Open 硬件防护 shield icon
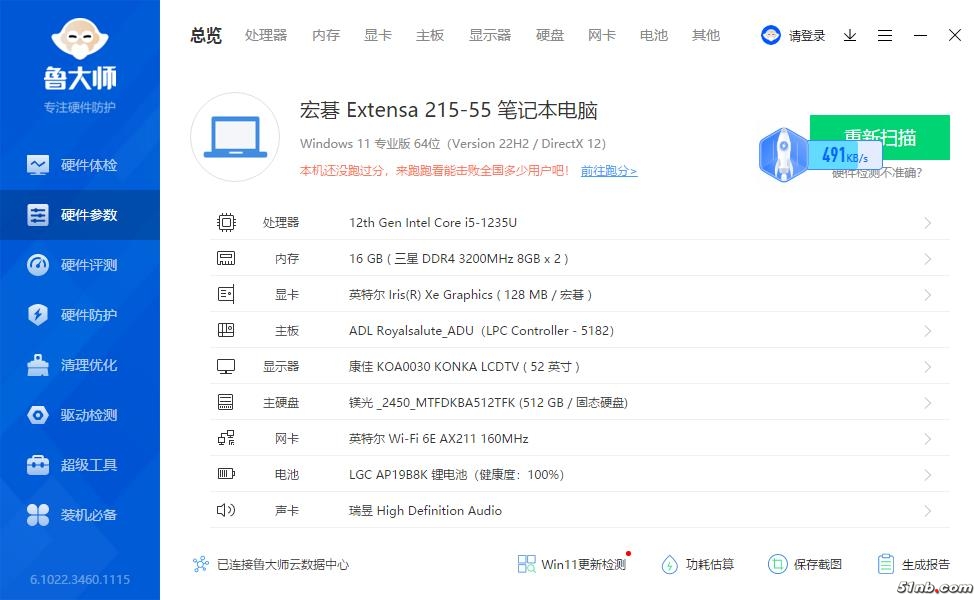This screenshot has height=600, width=980. coord(38,315)
